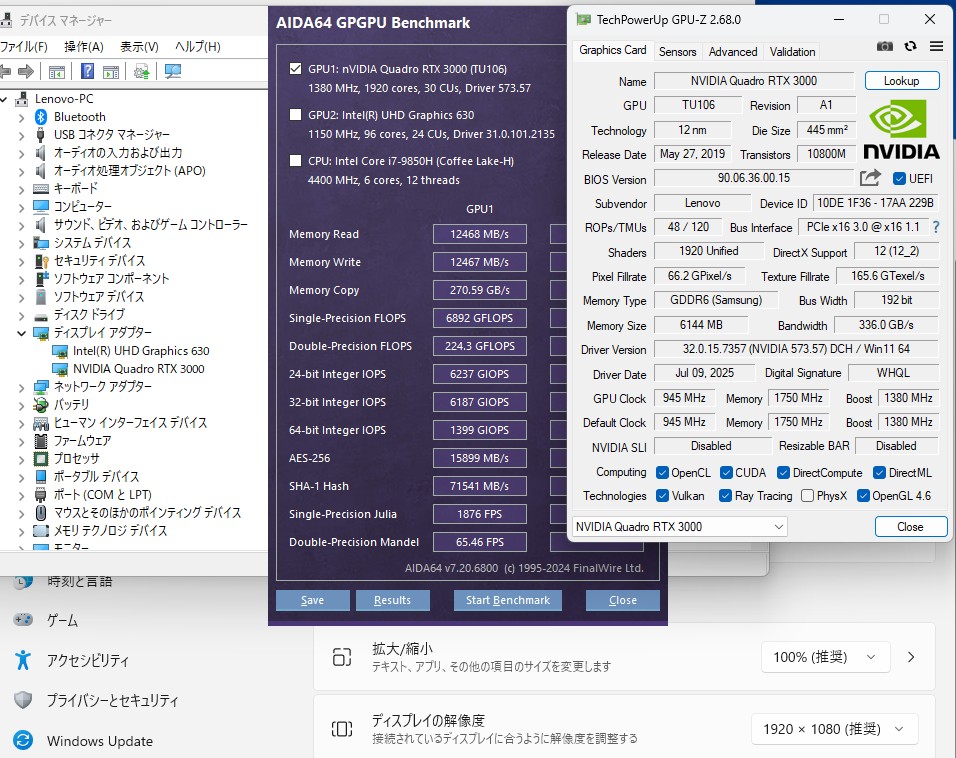
Task: Click the scale (拡大/縮小) icon
Action: pyautogui.click(x=342, y=657)
